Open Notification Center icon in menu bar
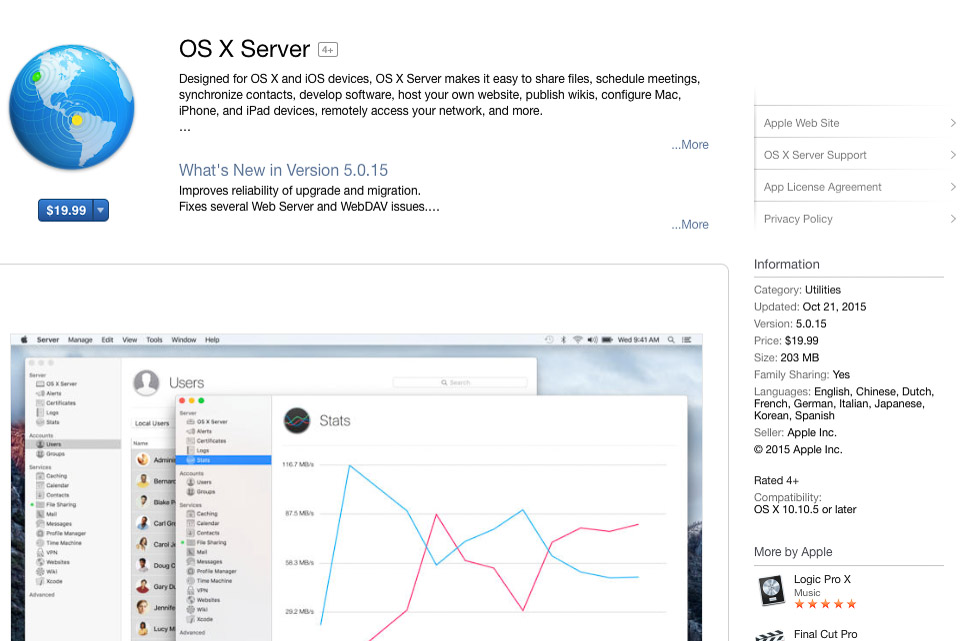Viewport: 962px width, 641px height. click(687, 339)
